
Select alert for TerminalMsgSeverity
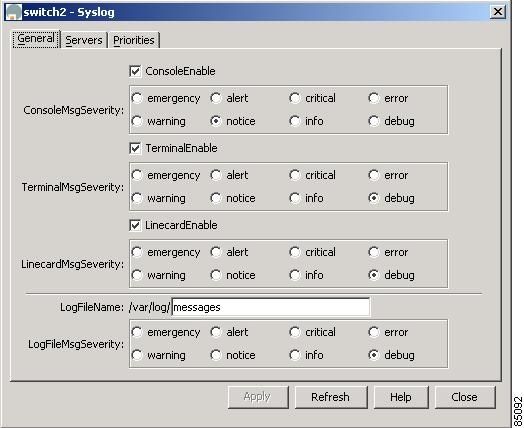[x=216, y=175]
